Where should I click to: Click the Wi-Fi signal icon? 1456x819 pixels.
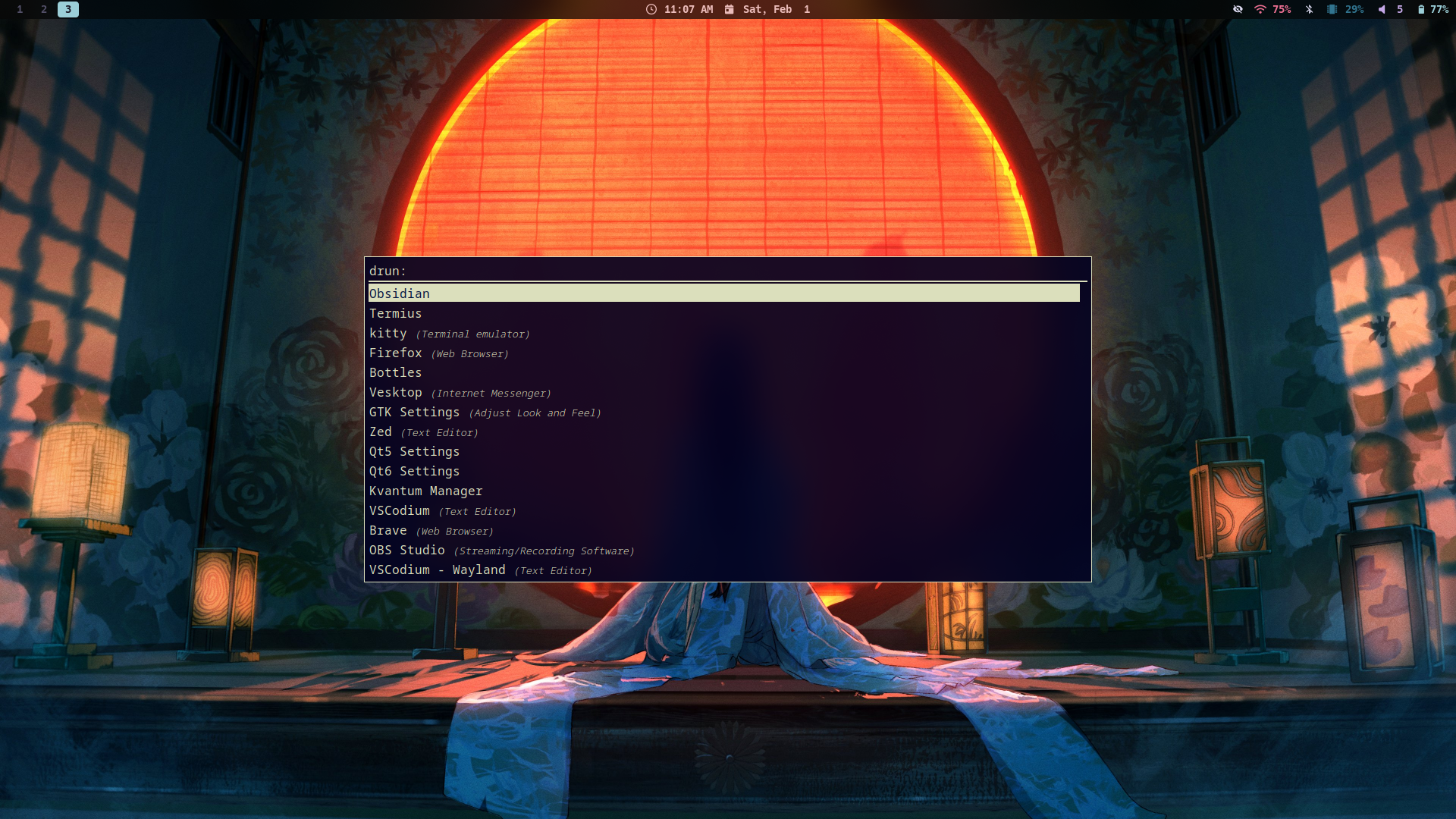[x=1260, y=9]
